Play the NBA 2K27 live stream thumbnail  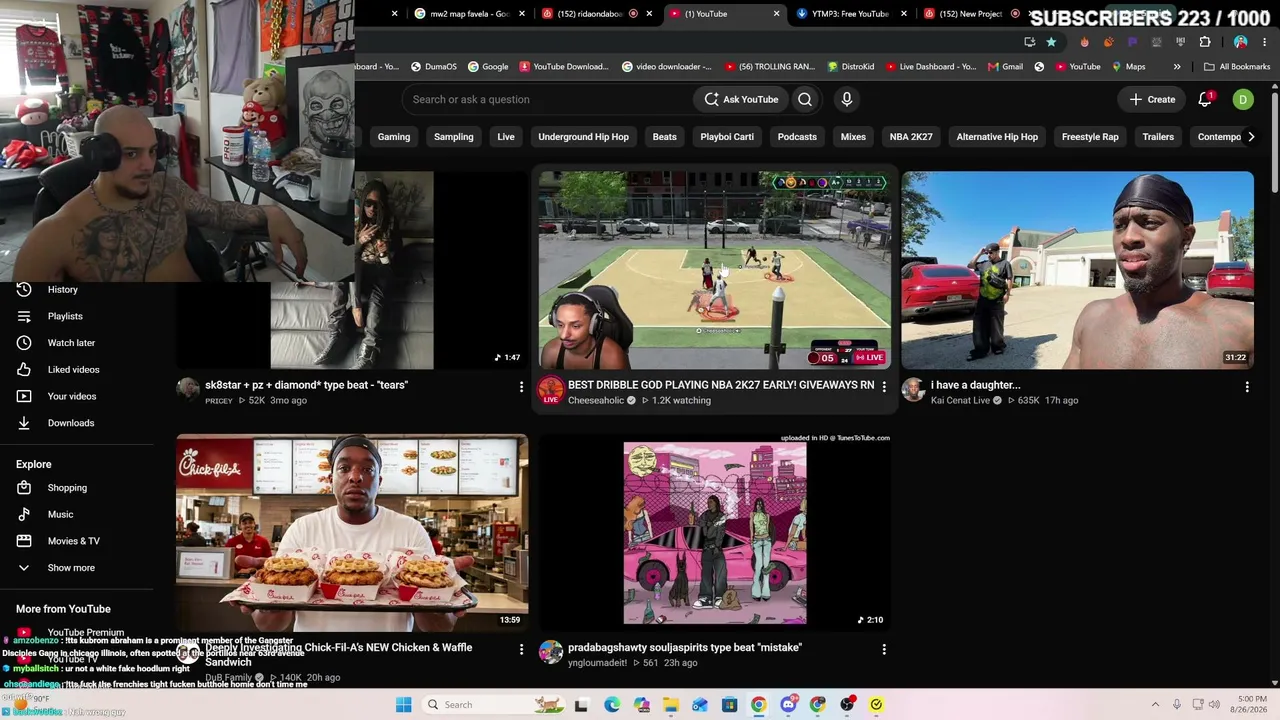pos(715,270)
